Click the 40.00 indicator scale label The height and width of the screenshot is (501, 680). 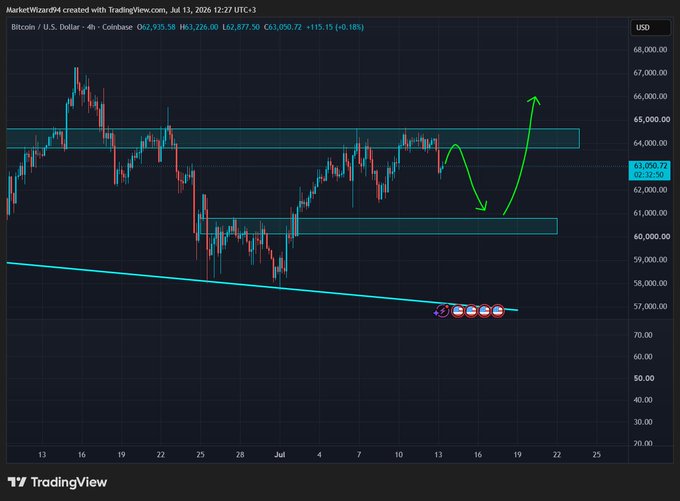click(x=643, y=400)
